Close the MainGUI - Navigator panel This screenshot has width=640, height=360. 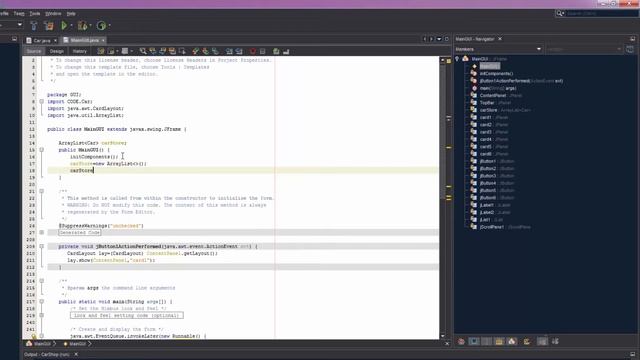pyautogui.click(x=500, y=39)
